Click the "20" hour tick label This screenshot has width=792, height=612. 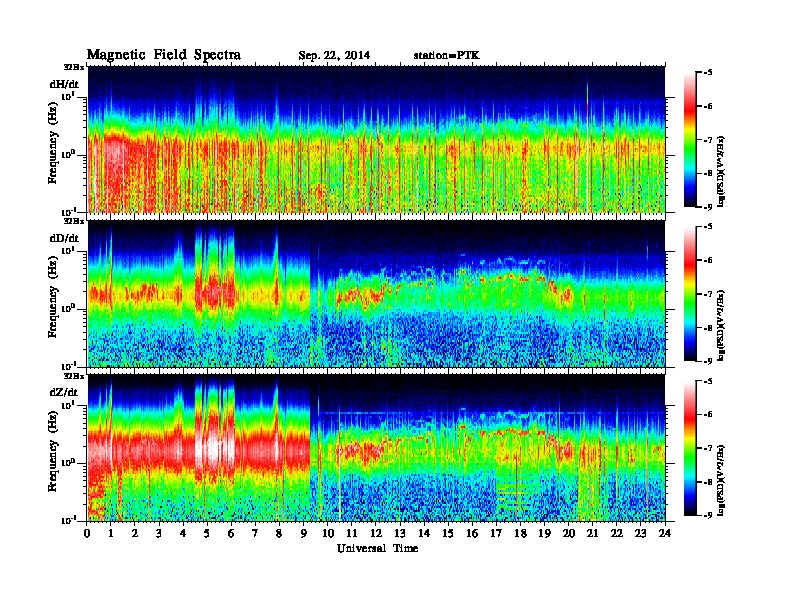click(x=568, y=533)
